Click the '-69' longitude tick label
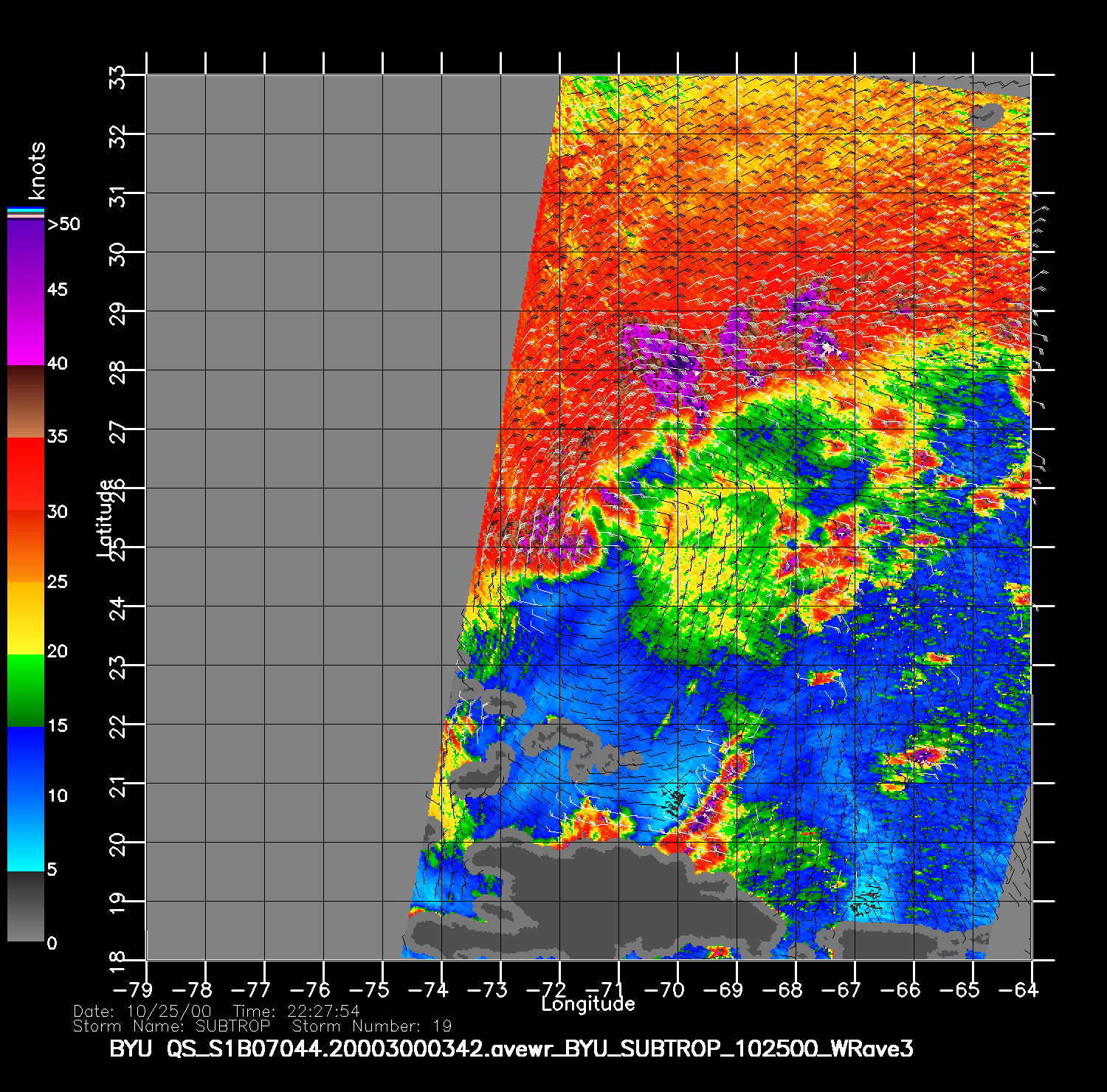Image resolution: width=1107 pixels, height=1092 pixels. (x=723, y=989)
